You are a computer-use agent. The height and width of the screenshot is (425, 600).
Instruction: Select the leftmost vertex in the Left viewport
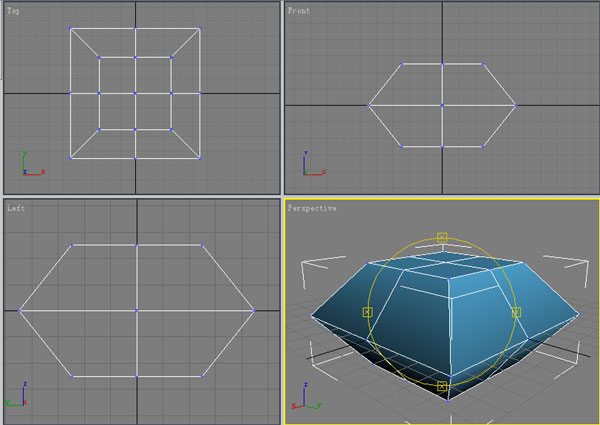coord(19,311)
